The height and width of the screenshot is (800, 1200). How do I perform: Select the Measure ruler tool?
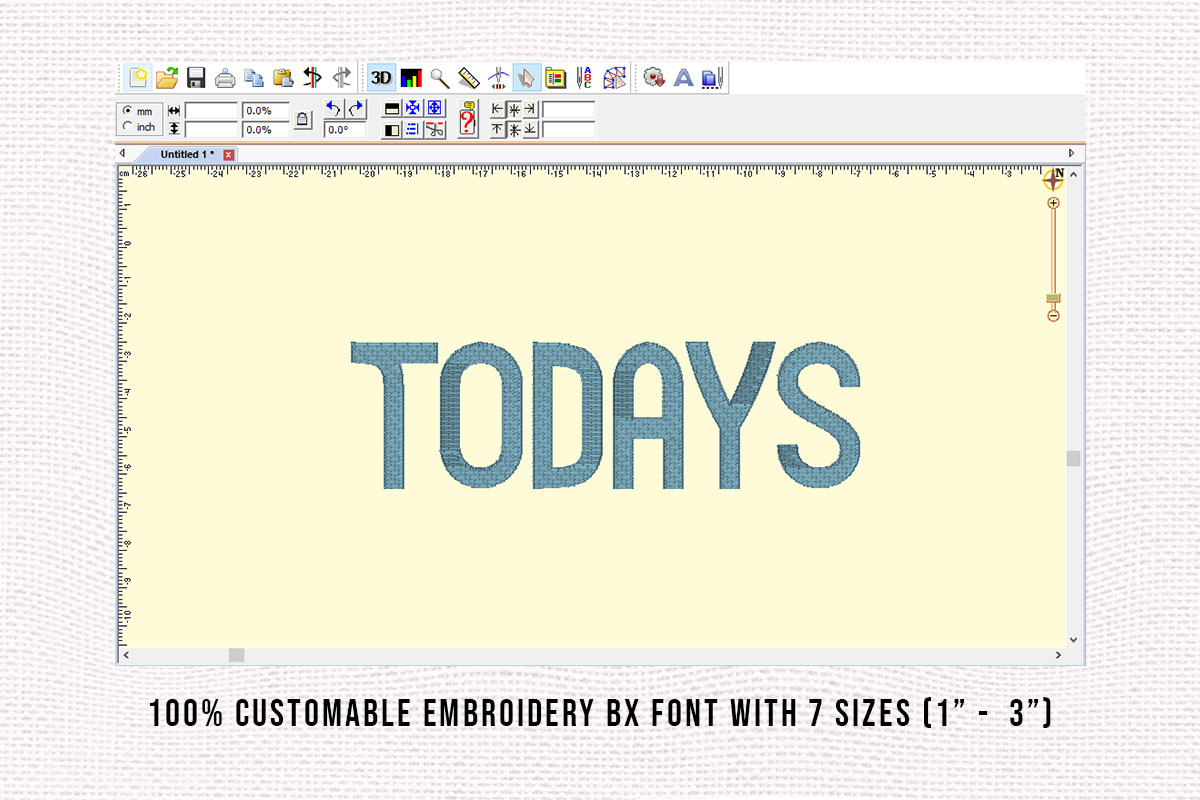(x=466, y=79)
